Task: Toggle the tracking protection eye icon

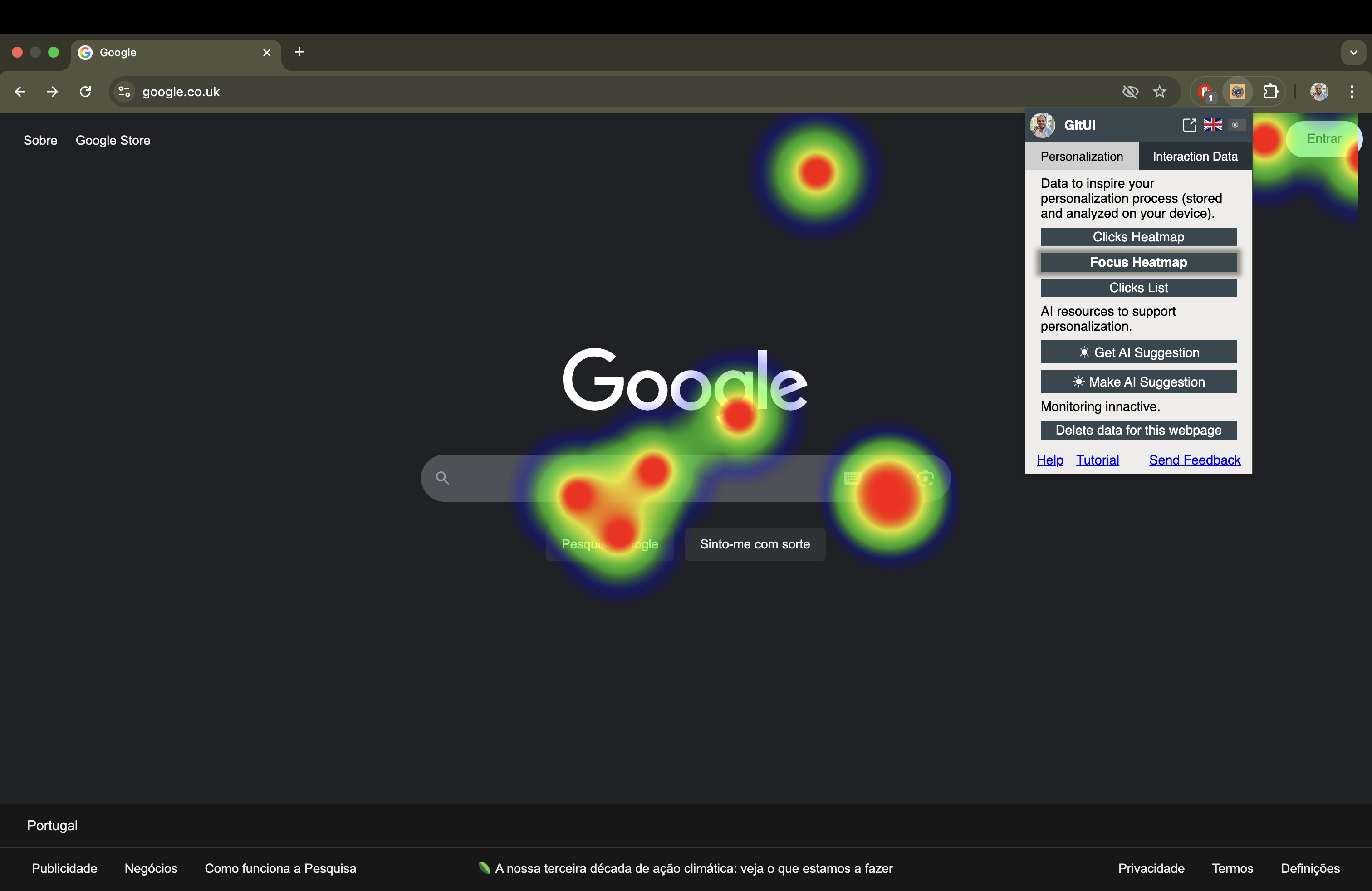Action: tap(1130, 91)
